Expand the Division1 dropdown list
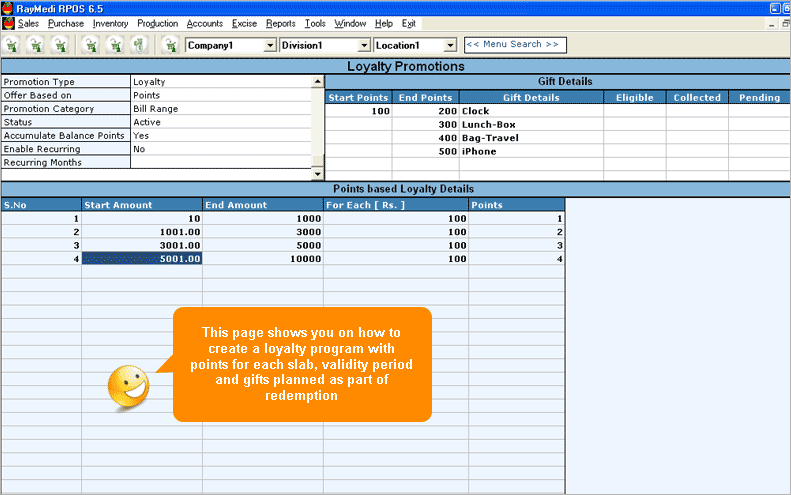Image resolution: width=791 pixels, height=495 pixels. click(362, 46)
